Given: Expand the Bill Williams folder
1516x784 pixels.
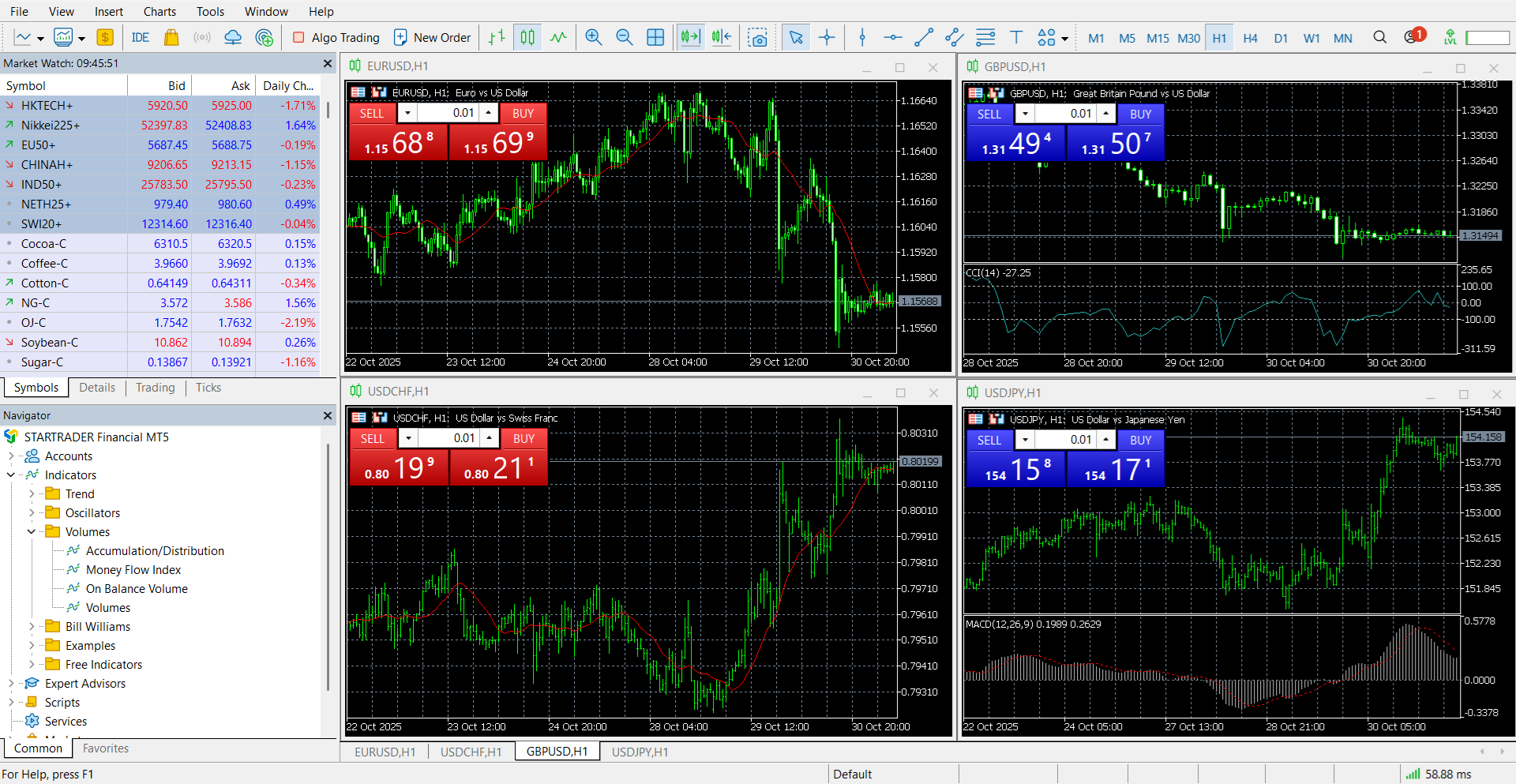Looking at the screenshot, I should coord(32,626).
